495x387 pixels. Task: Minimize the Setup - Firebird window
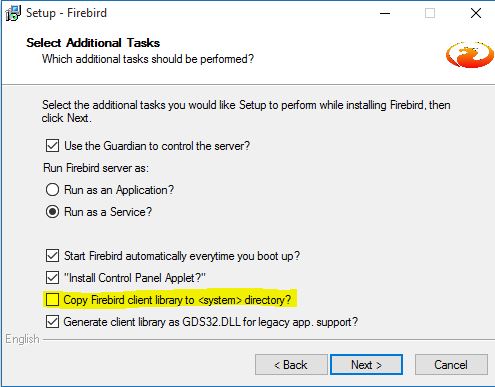tap(385, 13)
